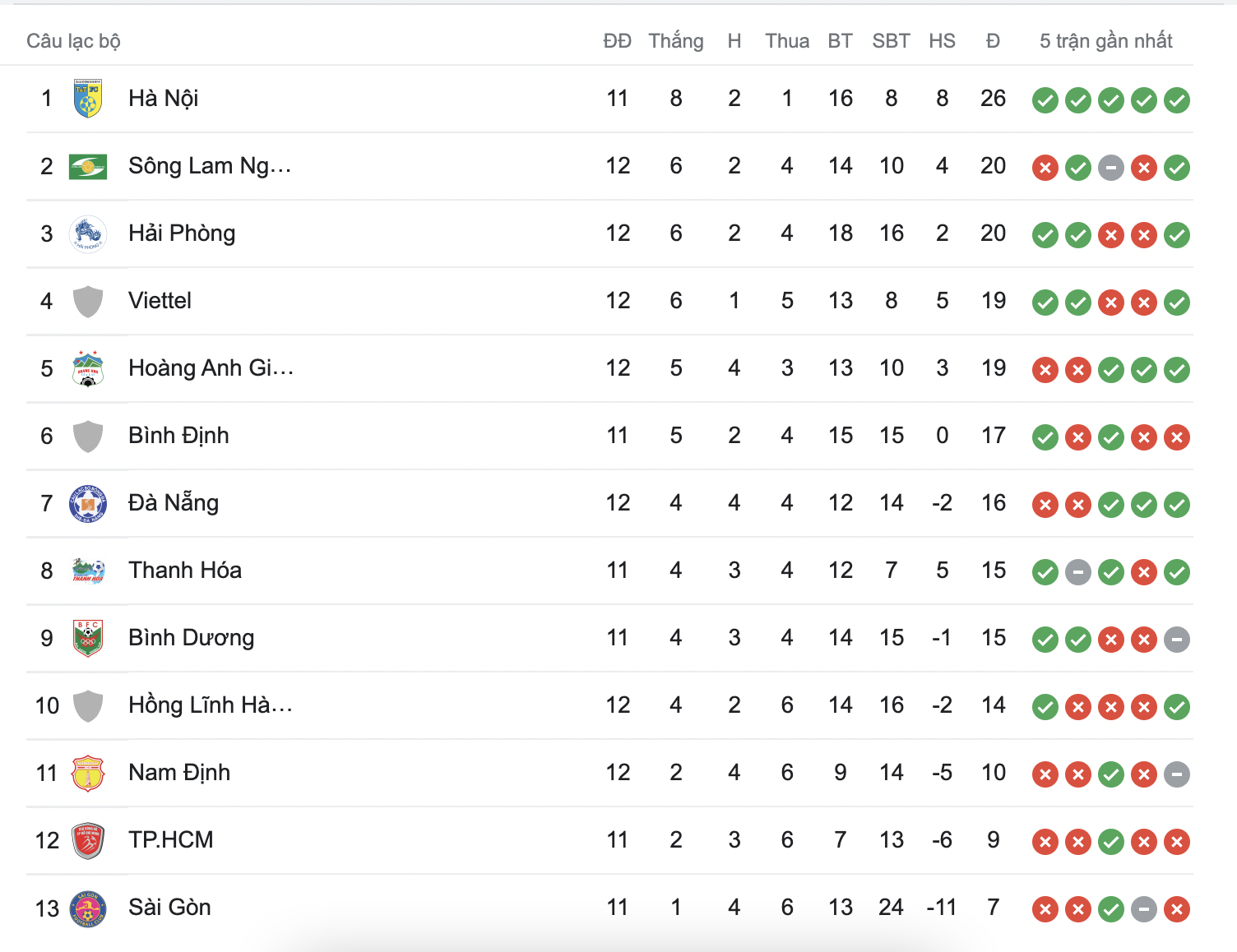Image resolution: width=1237 pixels, height=952 pixels.
Task: Click the Hà Nội club crest
Action: coord(88,99)
